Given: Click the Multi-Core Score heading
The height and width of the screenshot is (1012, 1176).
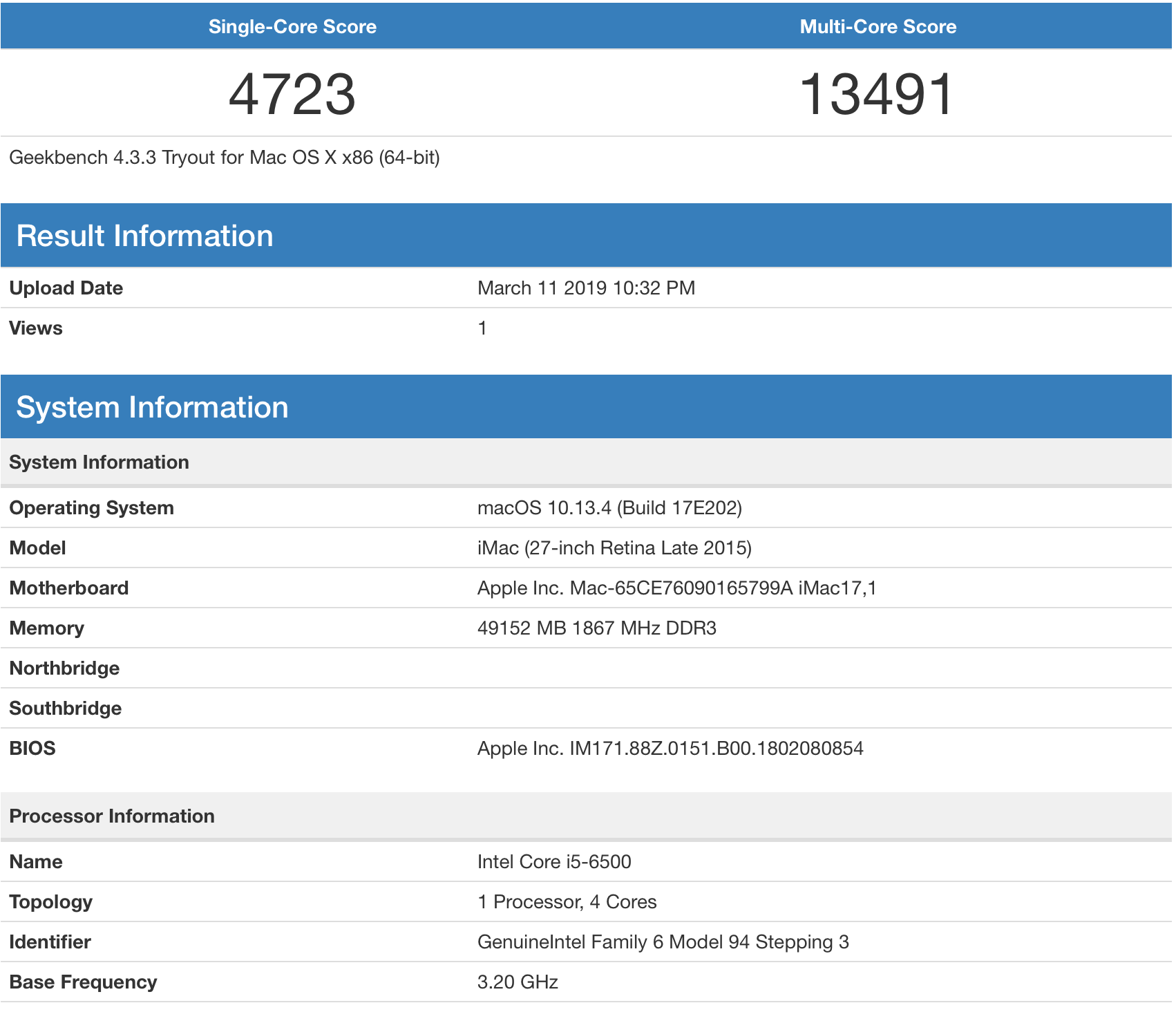Looking at the screenshot, I should [x=878, y=26].
